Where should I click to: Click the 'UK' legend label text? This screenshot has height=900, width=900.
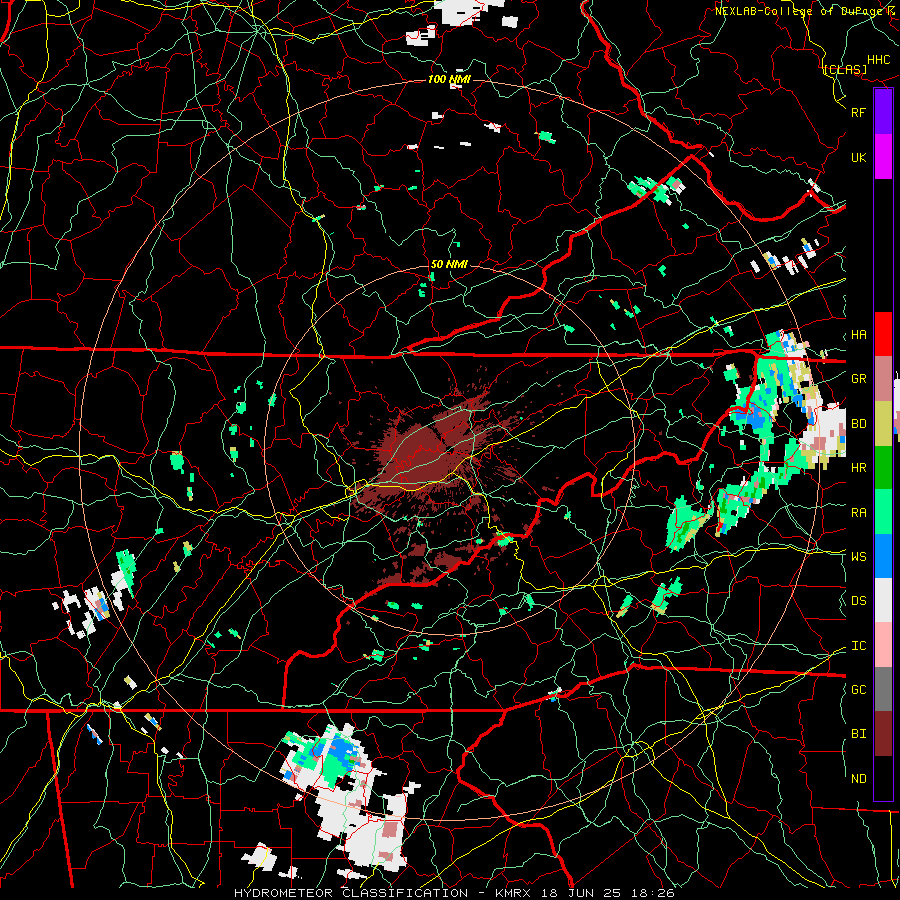coord(859,157)
